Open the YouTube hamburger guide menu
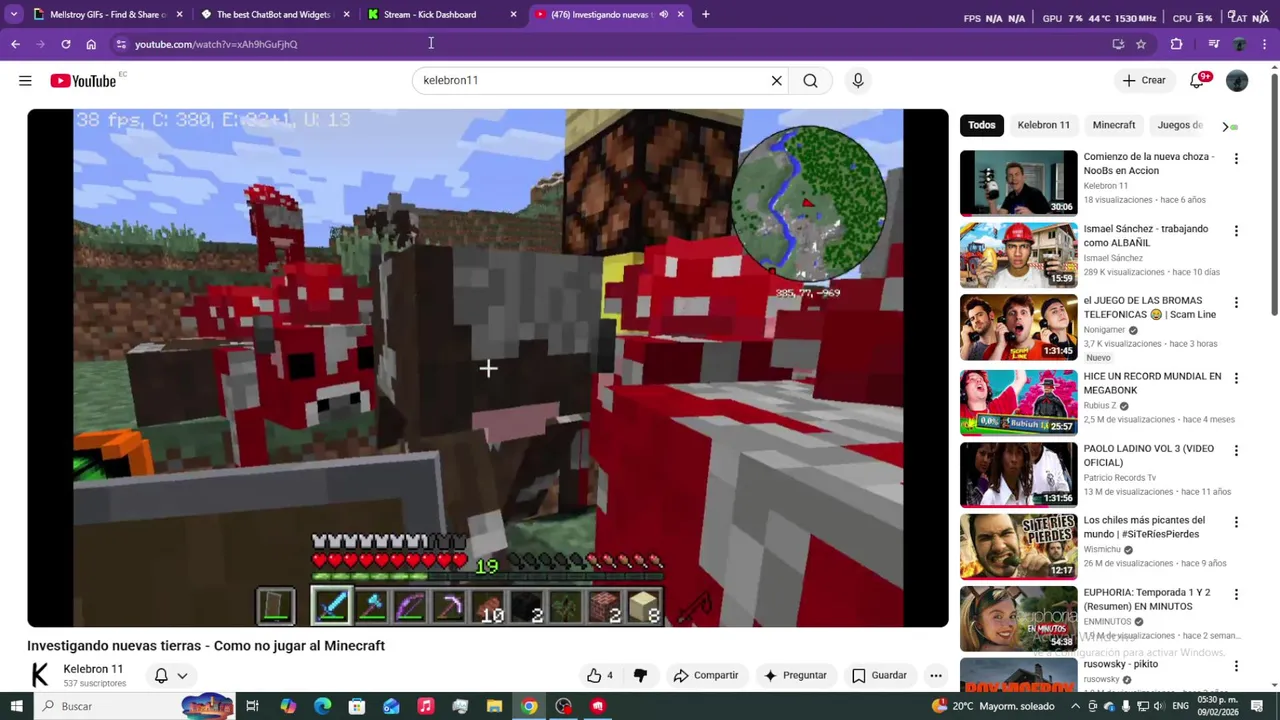Screen dimensions: 1280x720 pos(25,81)
